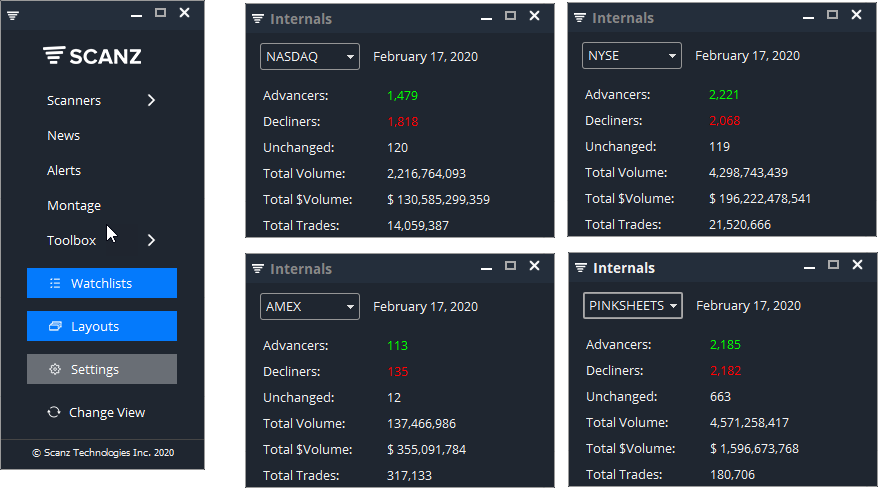Maximize the main Scanz window
879x489 pixels.
point(160,12)
